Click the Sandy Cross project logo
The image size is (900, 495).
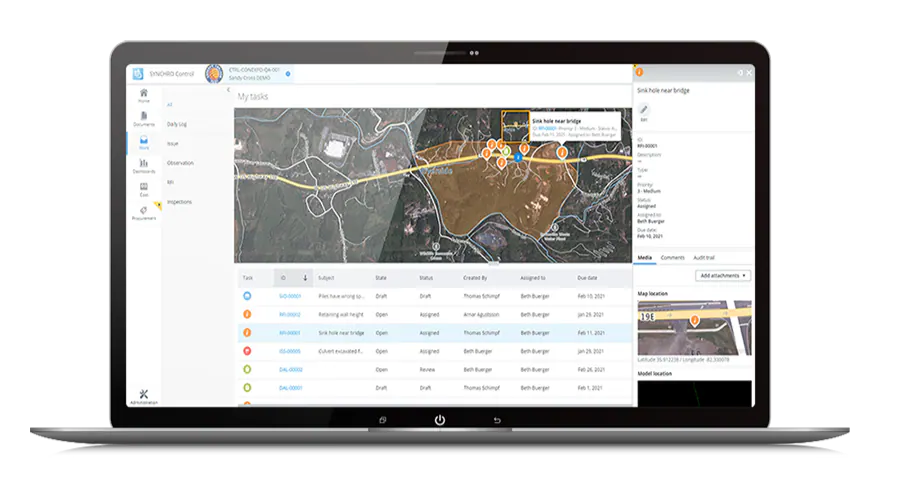pos(214,74)
